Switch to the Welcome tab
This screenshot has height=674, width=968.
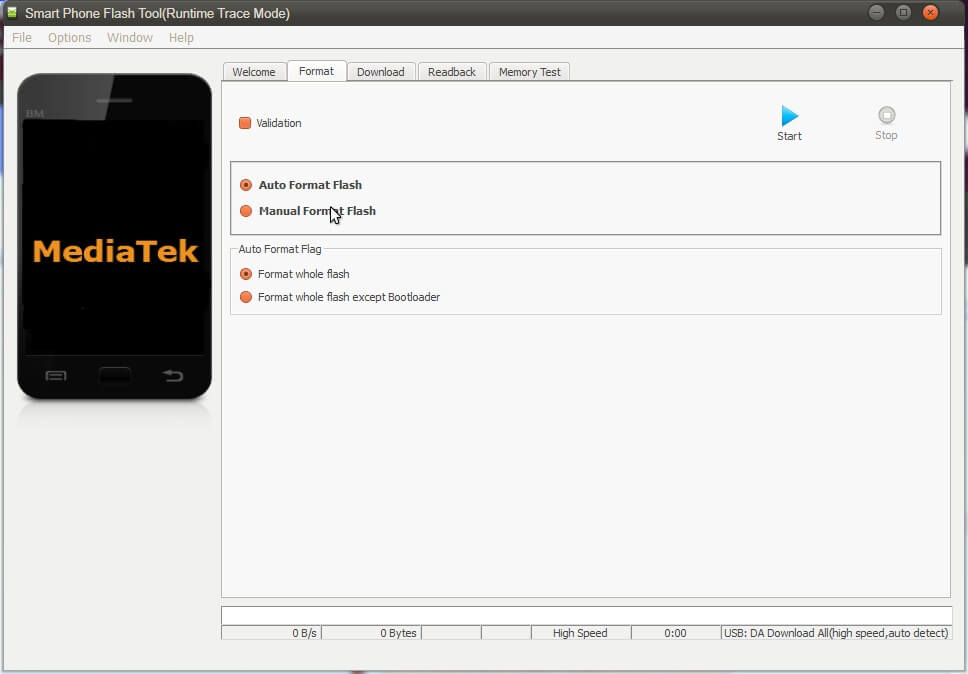pos(254,72)
